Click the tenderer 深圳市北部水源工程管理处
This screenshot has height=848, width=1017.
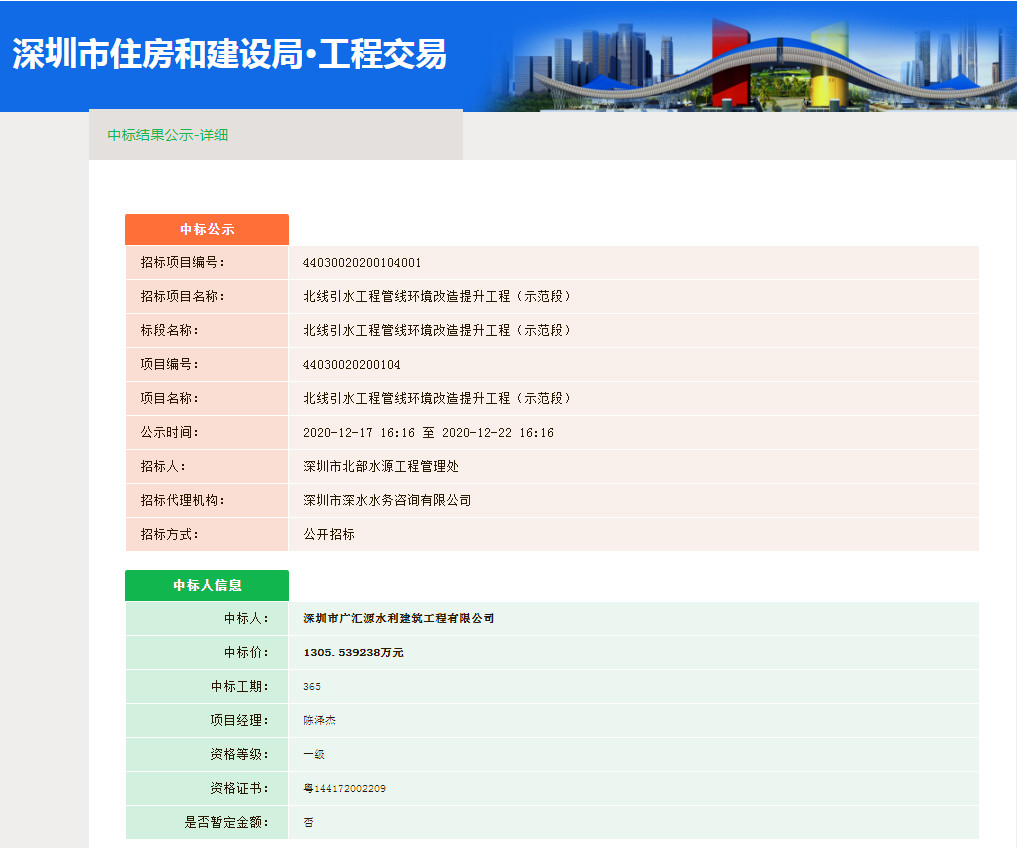coord(381,467)
